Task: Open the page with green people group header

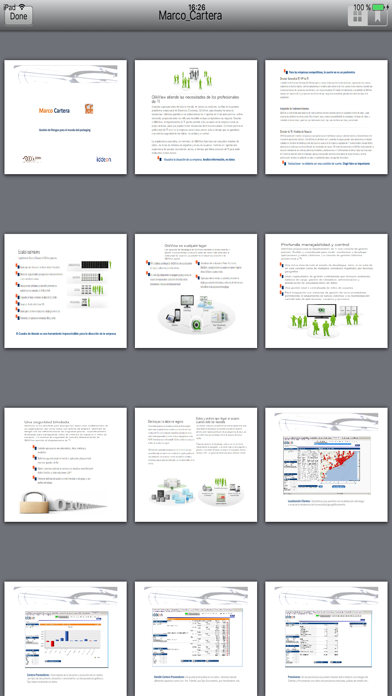Action: coord(196,117)
